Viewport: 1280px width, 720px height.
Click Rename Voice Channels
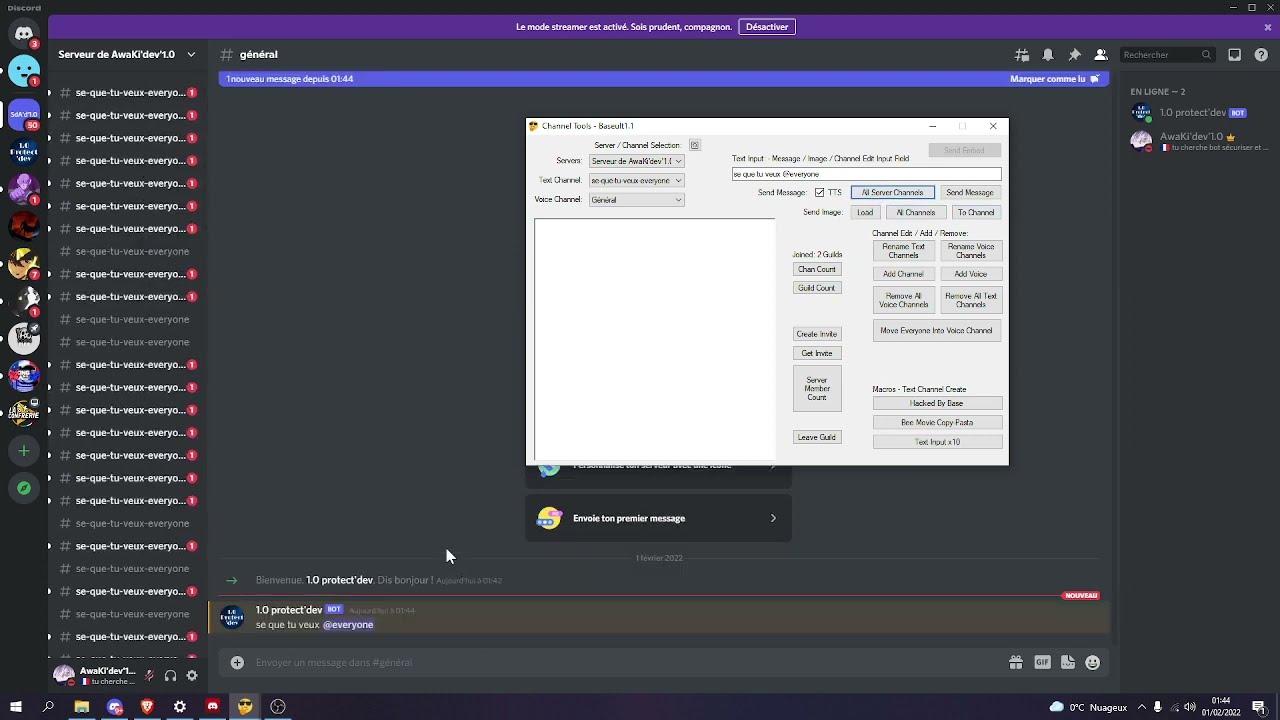971,250
